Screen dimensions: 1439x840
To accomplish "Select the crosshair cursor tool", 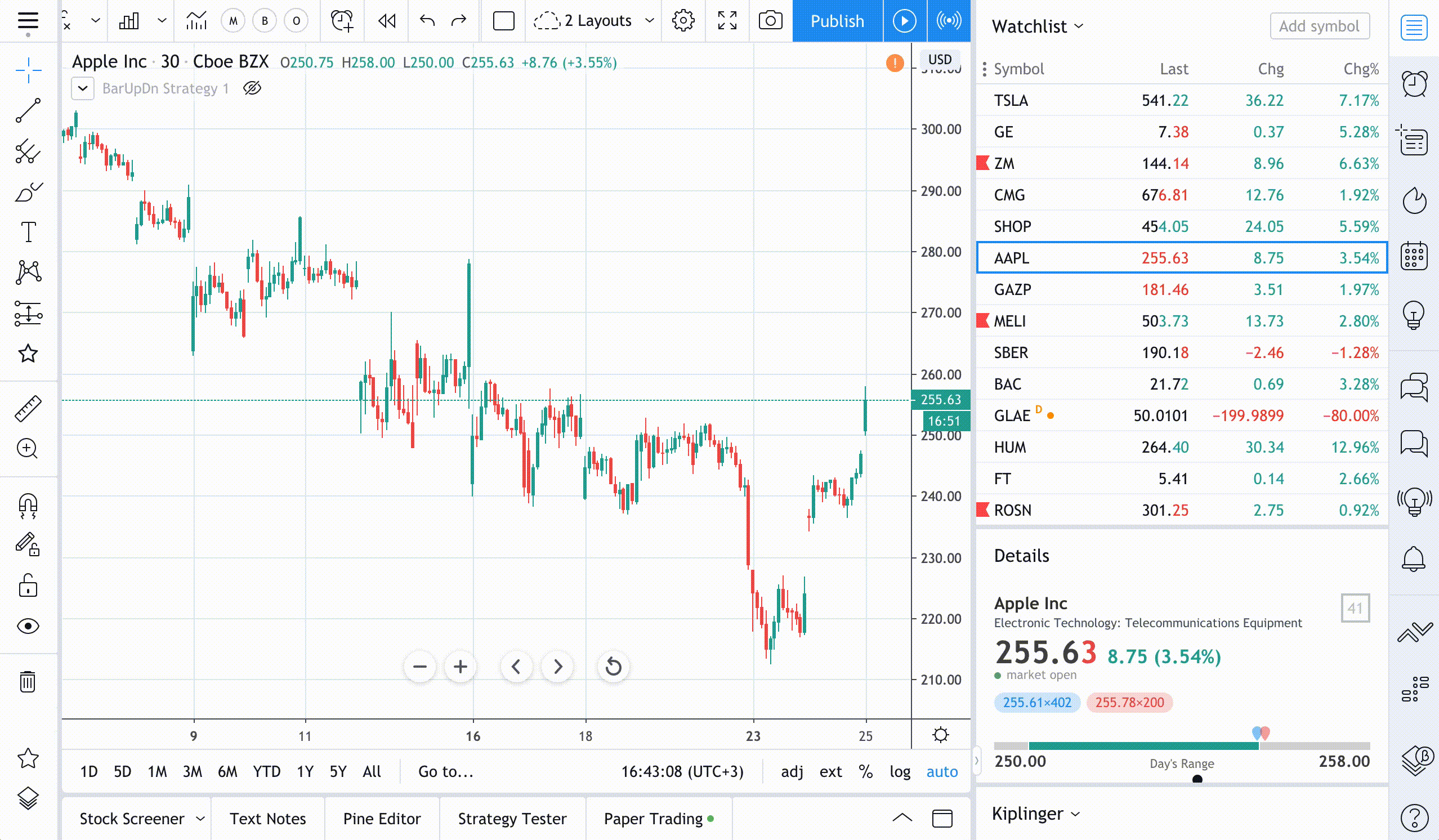I will [28, 71].
